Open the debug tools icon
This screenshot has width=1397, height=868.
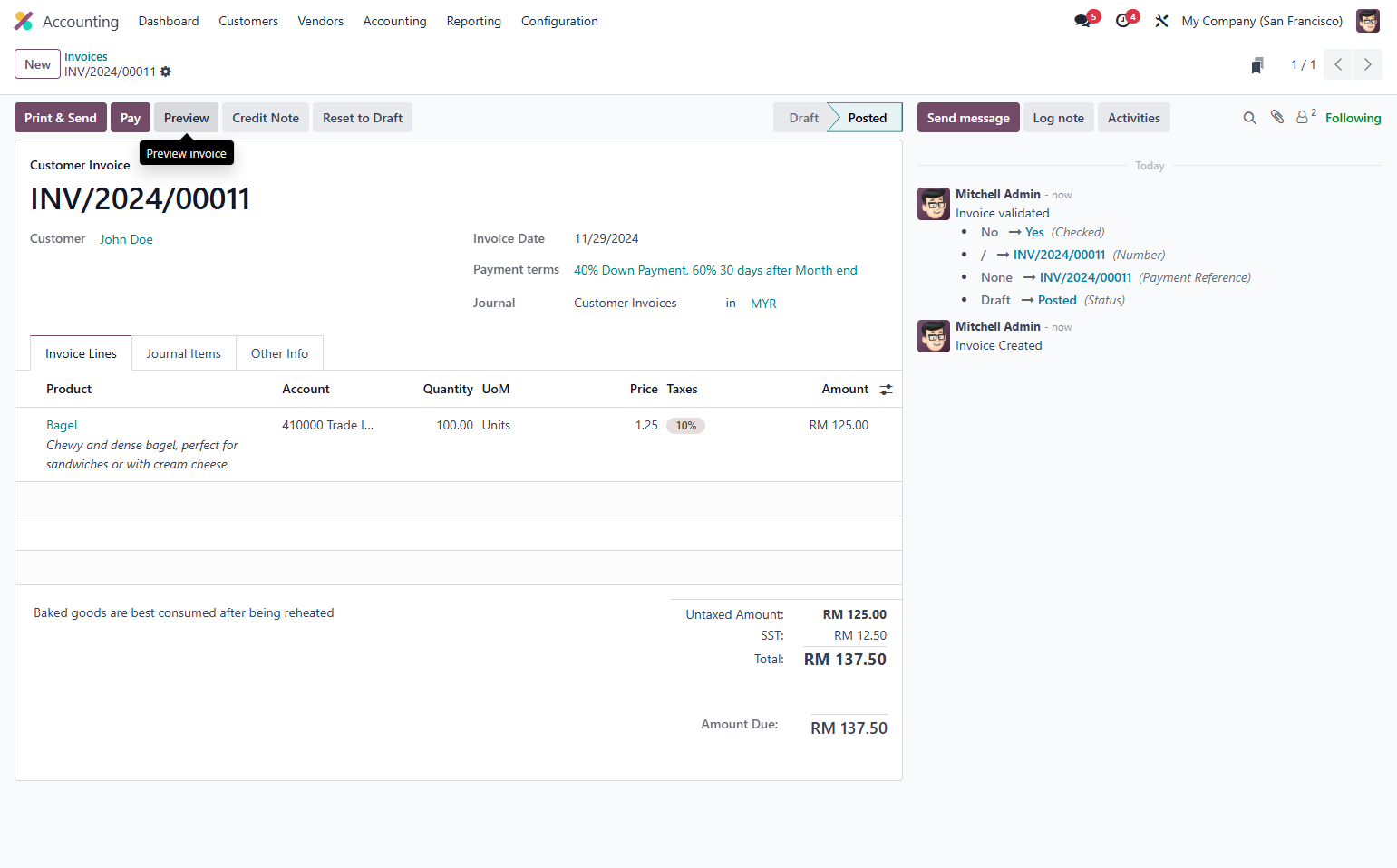pyautogui.click(x=1161, y=21)
